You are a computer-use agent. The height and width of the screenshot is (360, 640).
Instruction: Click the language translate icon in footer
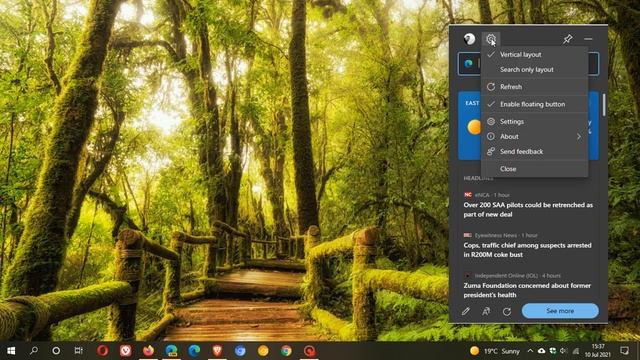coord(486,311)
